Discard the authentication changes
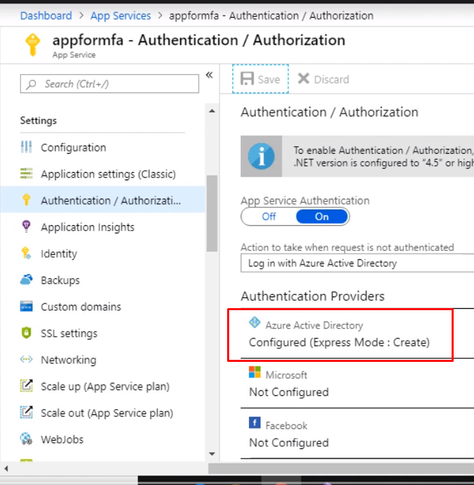 (x=323, y=79)
